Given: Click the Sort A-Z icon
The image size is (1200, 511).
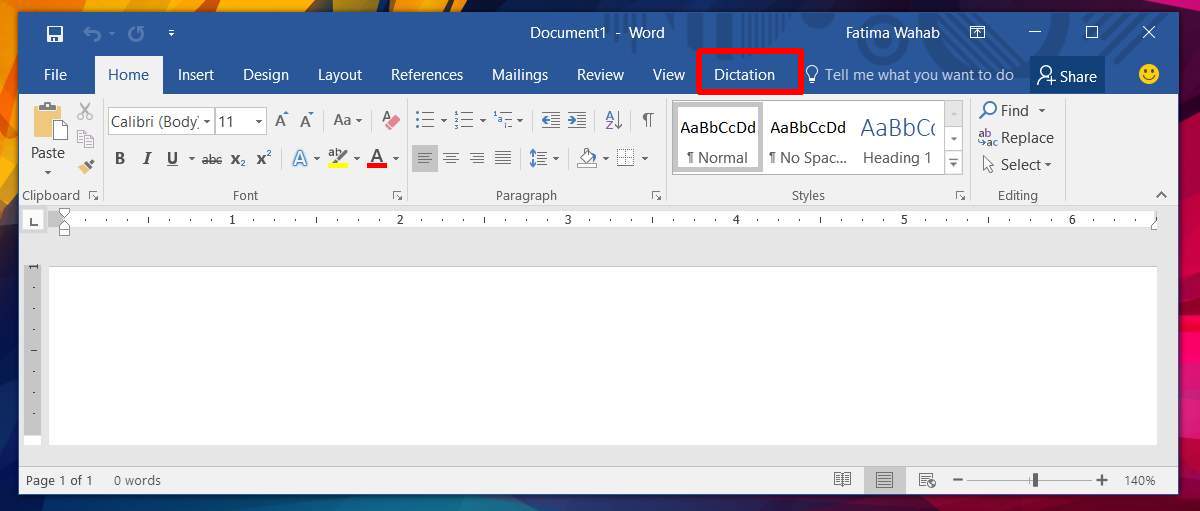Looking at the screenshot, I should 613,121.
